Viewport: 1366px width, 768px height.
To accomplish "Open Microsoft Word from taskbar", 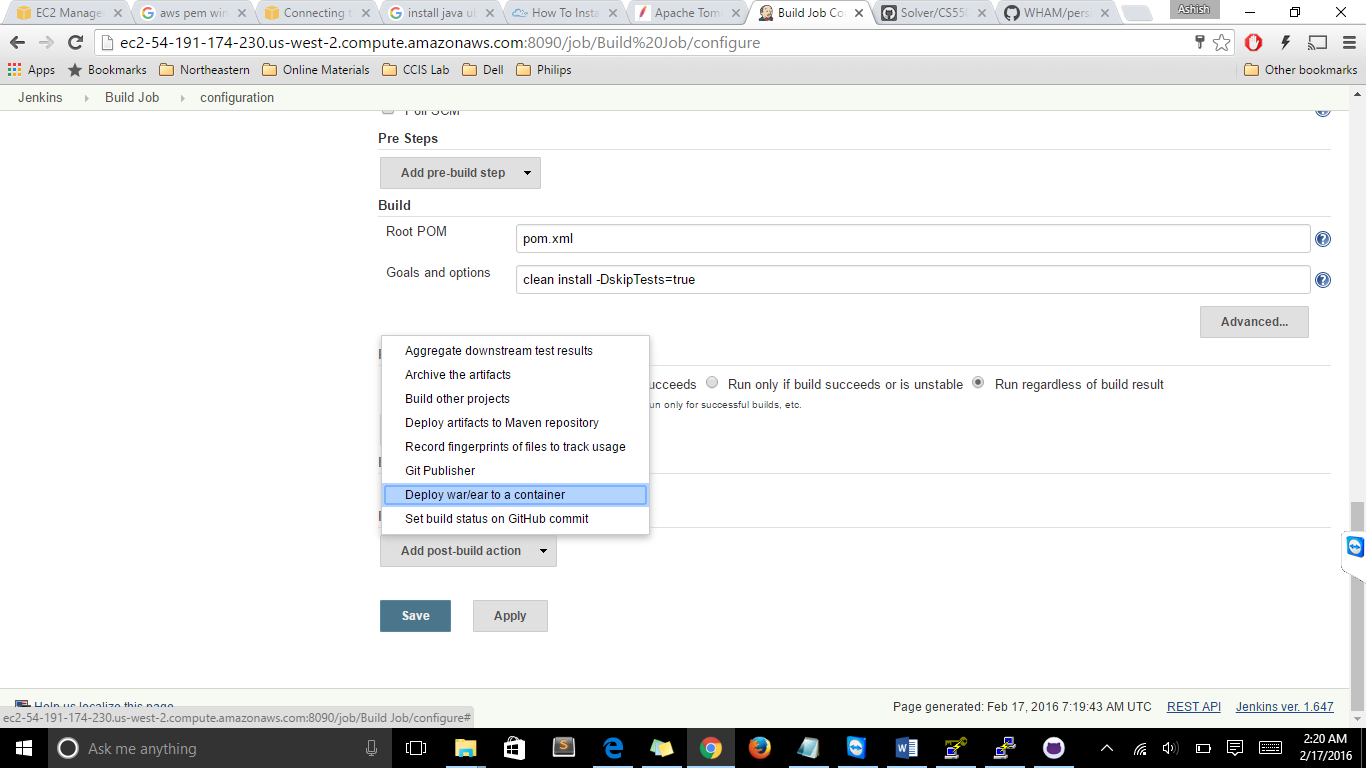I will click(907, 748).
